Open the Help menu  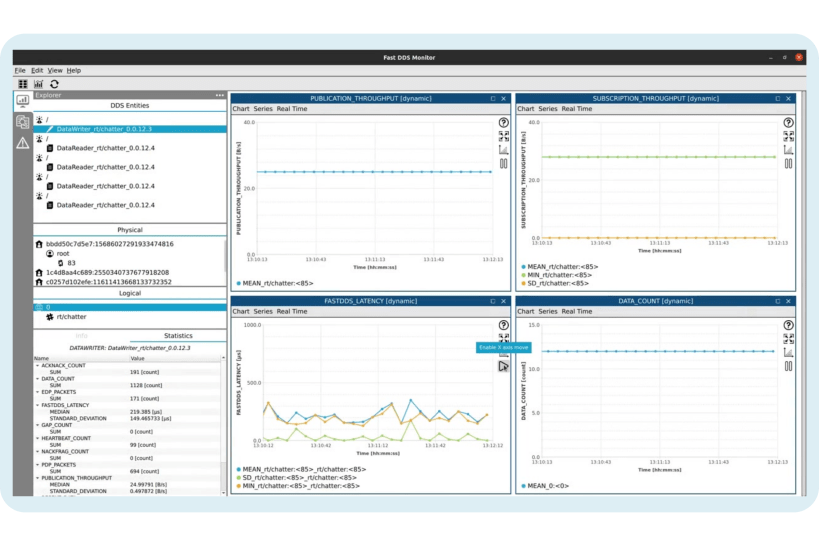coord(74,71)
